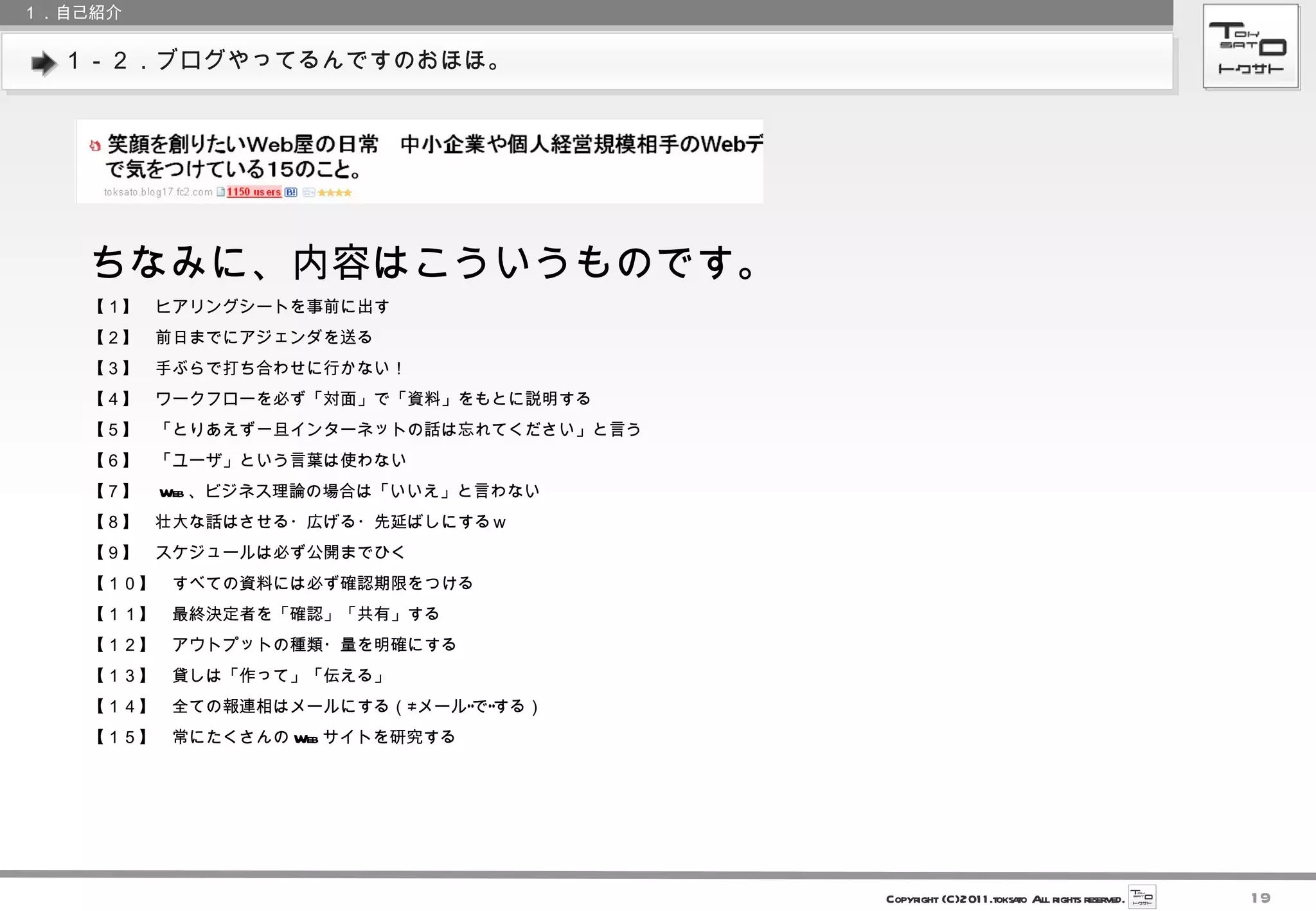Image resolution: width=1316 pixels, height=911 pixels.
Task: Click item 12 アウトプットの種類・量を明確にする
Action: click(275, 644)
